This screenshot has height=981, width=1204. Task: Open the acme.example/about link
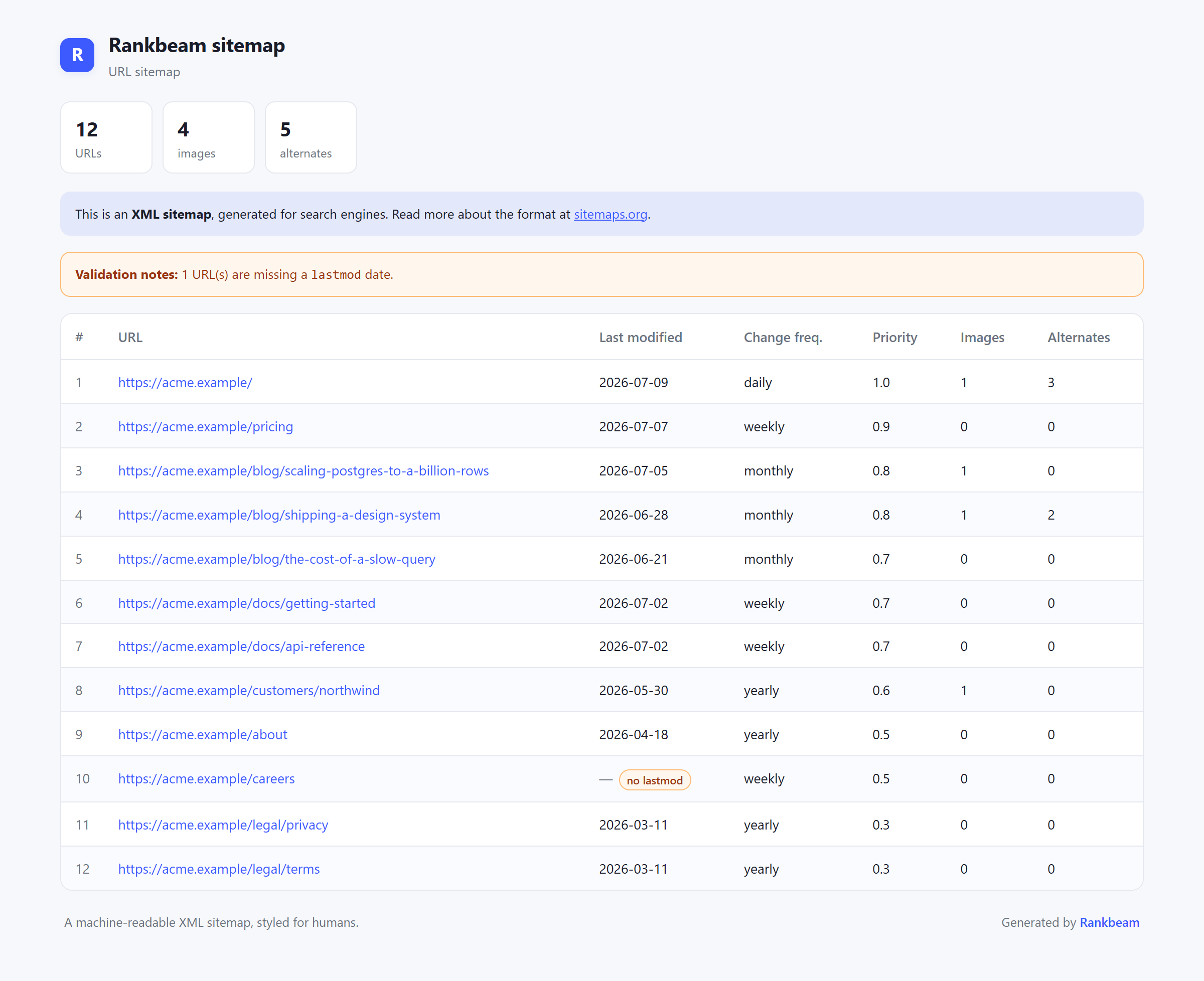click(202, 734)
